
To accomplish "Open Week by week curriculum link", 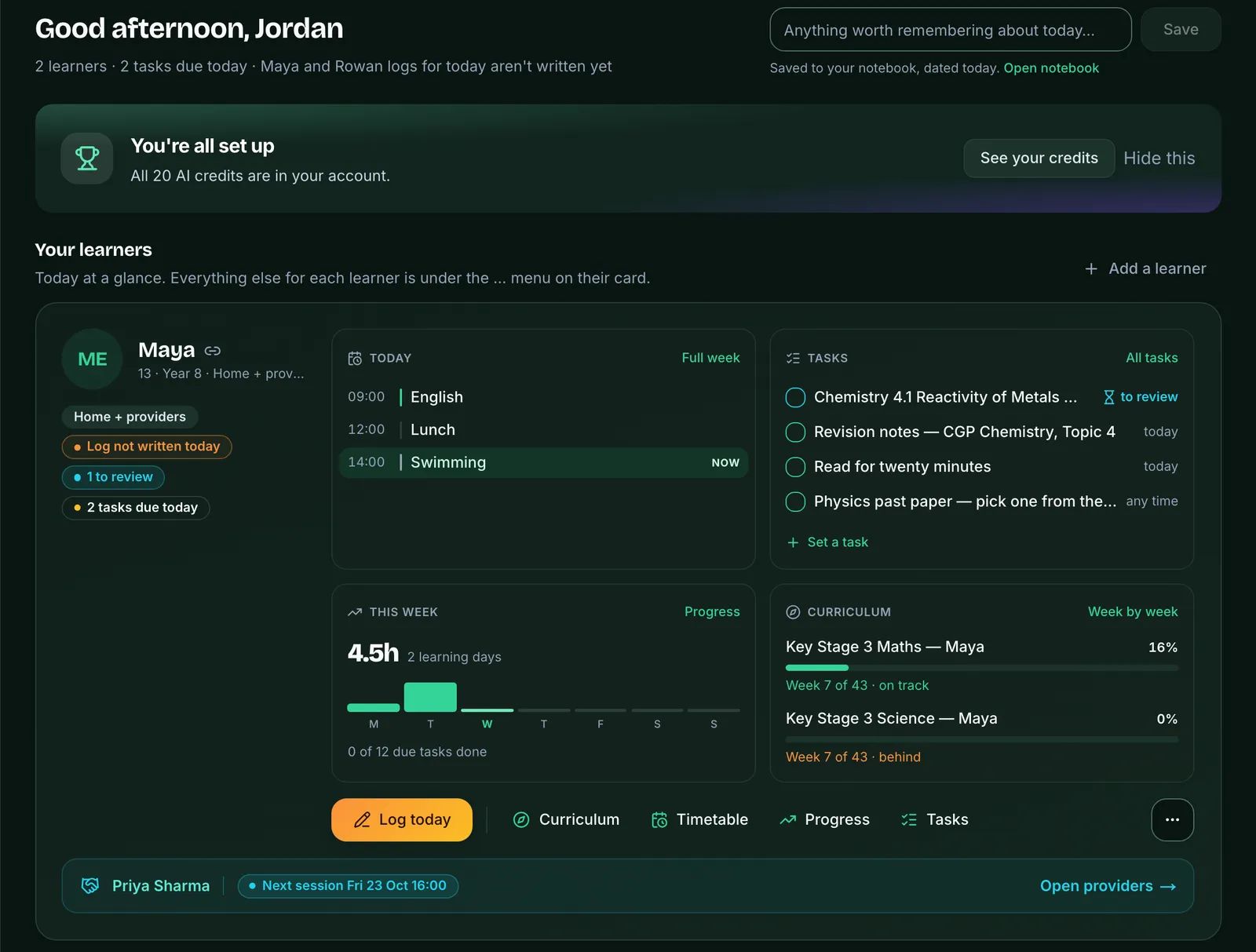I will point(1133,611).
